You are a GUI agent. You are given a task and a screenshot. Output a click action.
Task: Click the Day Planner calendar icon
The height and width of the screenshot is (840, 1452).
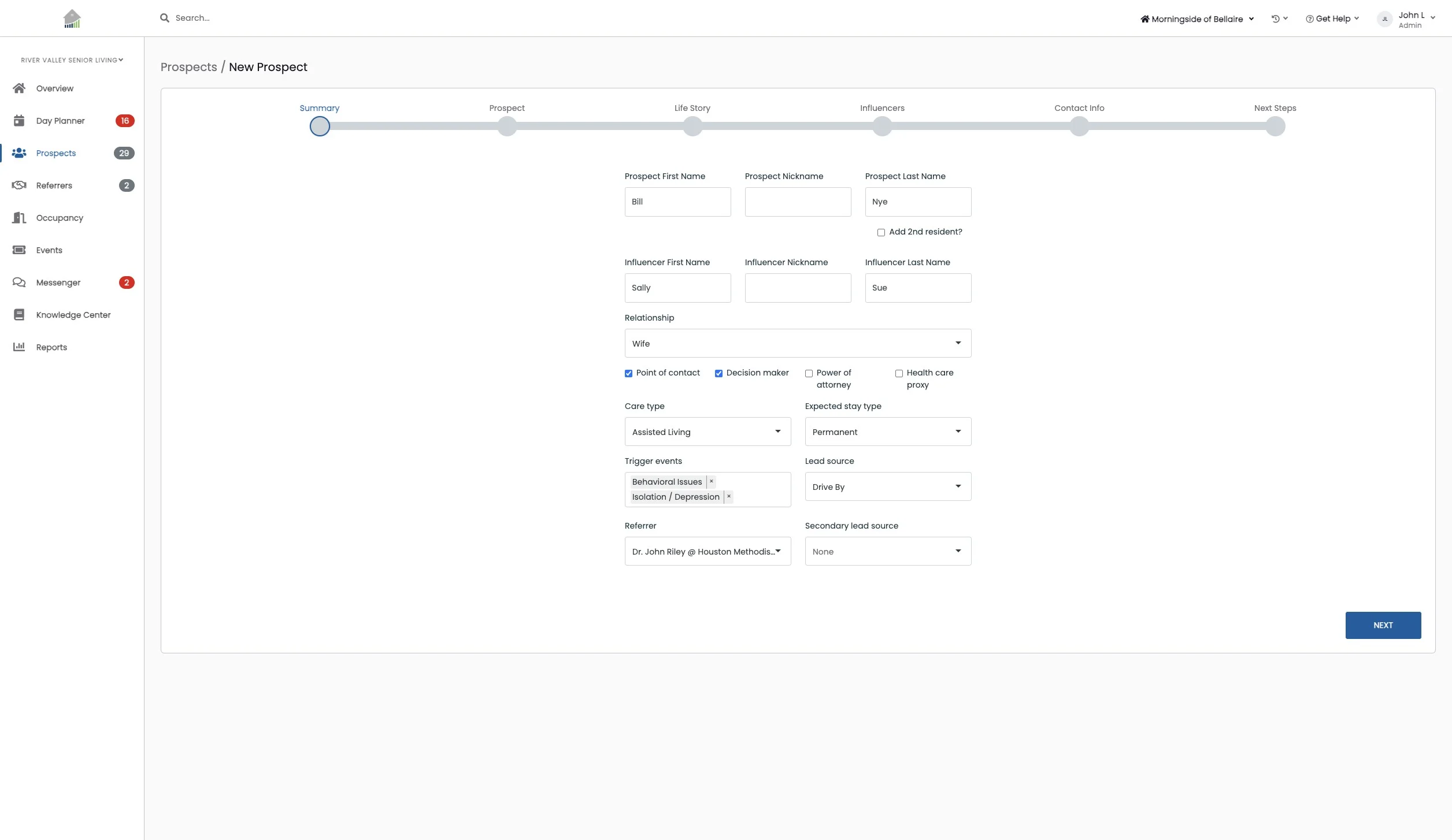pyautogui.click(x=19, y=121)
